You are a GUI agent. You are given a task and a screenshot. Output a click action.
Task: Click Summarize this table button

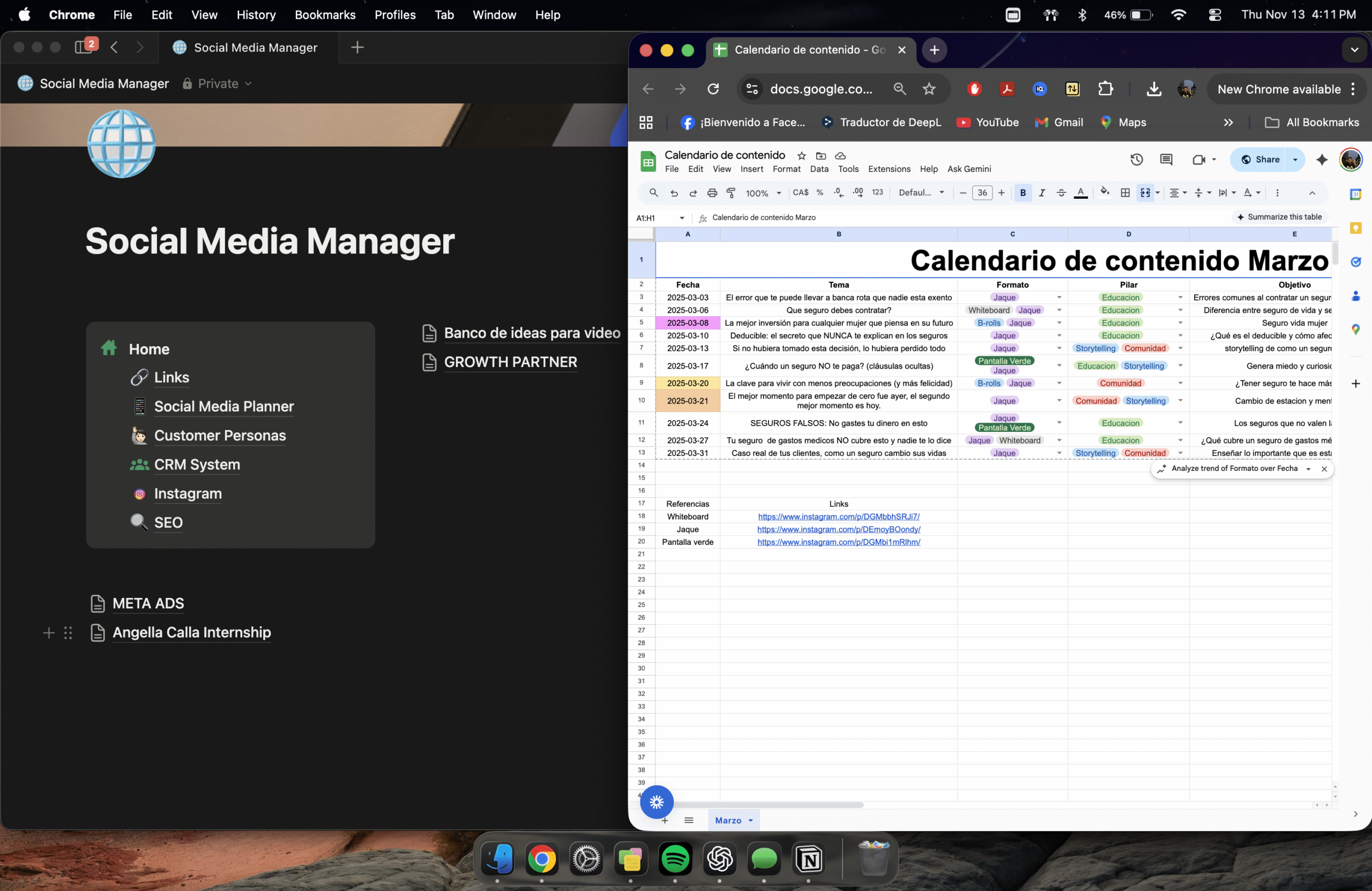pyautogui.click(x=1279, y=218)
